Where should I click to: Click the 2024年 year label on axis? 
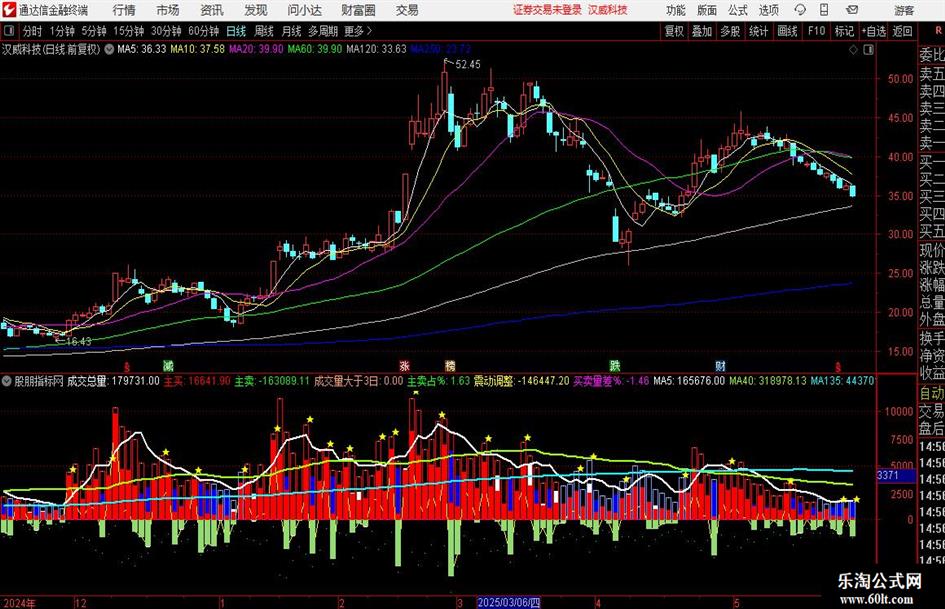click(x=19, y=603)
